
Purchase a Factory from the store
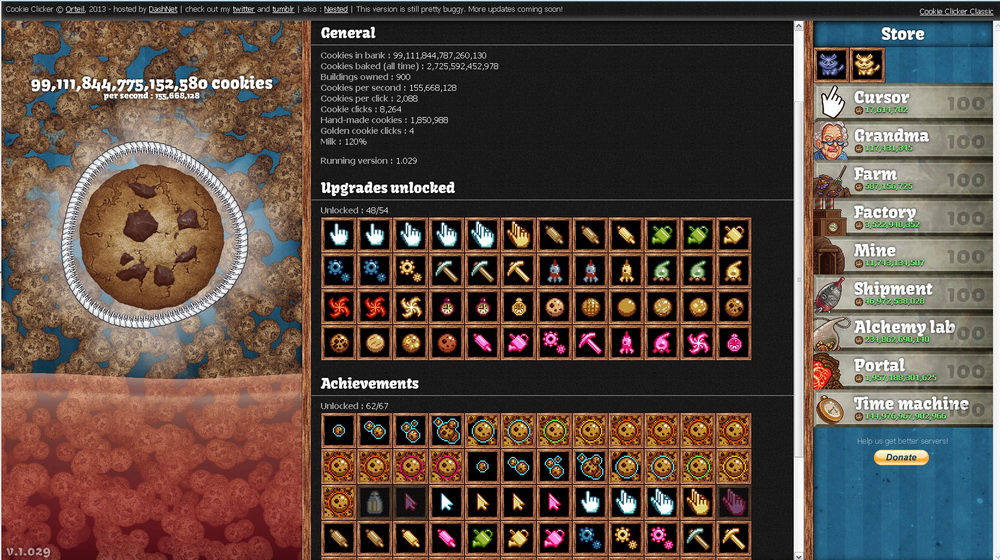[903, 217]
